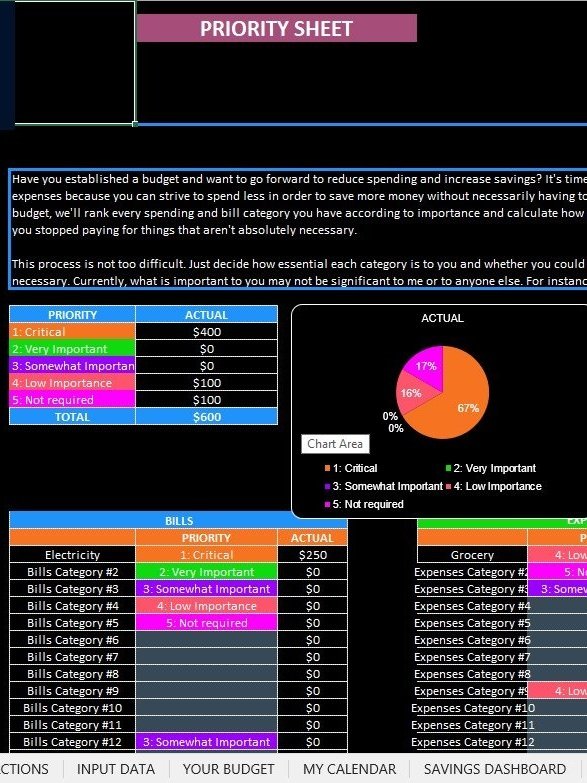Click the Expenses Category #4 name cell

tap(472, 606)
